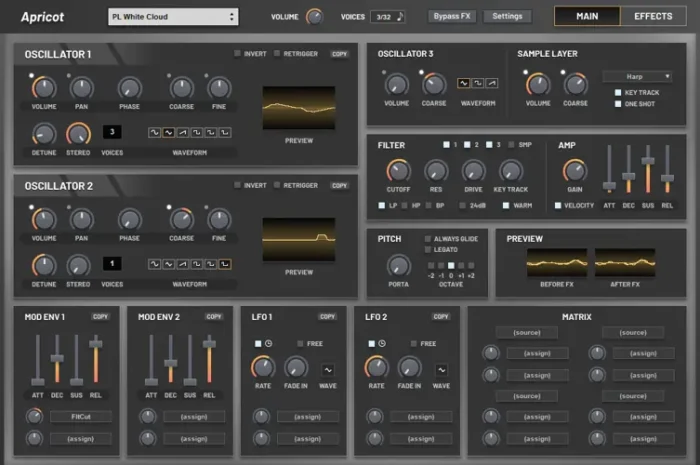Viewport: 700px width, 465px height.
Task: Open the PL White Cloud preset dropdown
Action: tap(173, 17)
